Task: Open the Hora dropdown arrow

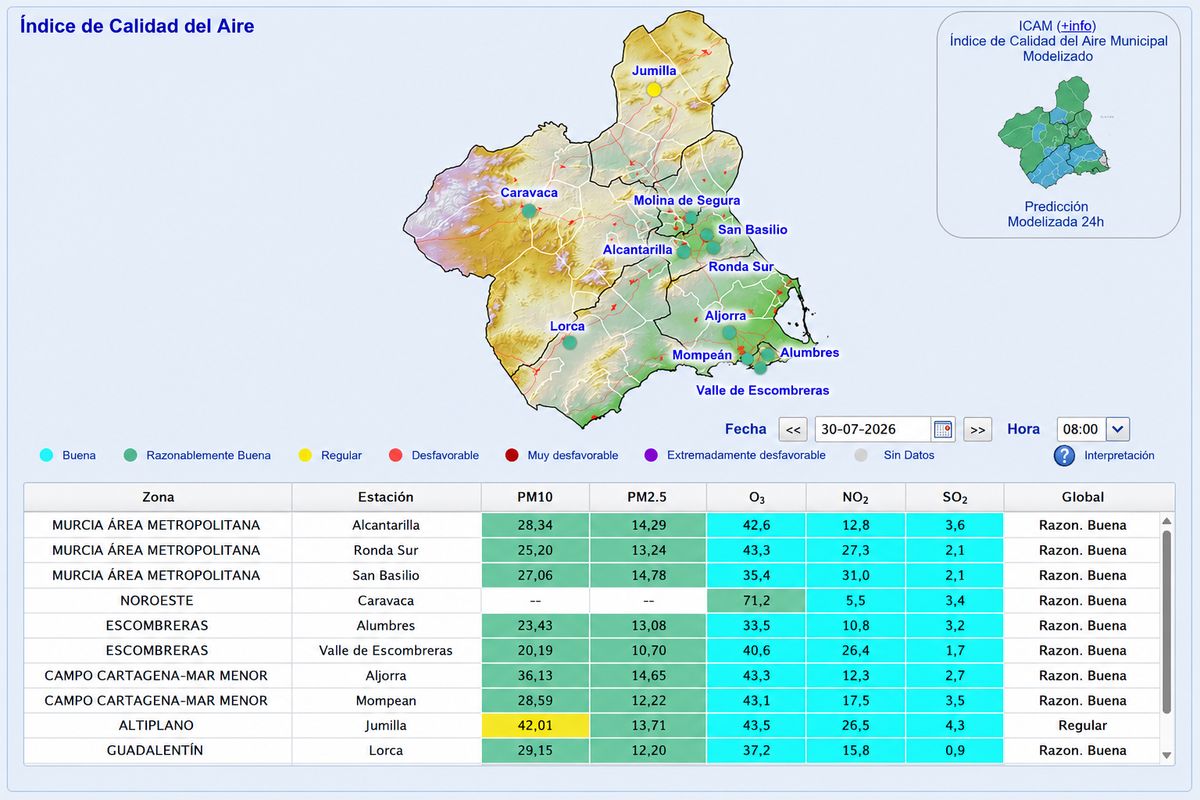Action: click(1118, 429)
